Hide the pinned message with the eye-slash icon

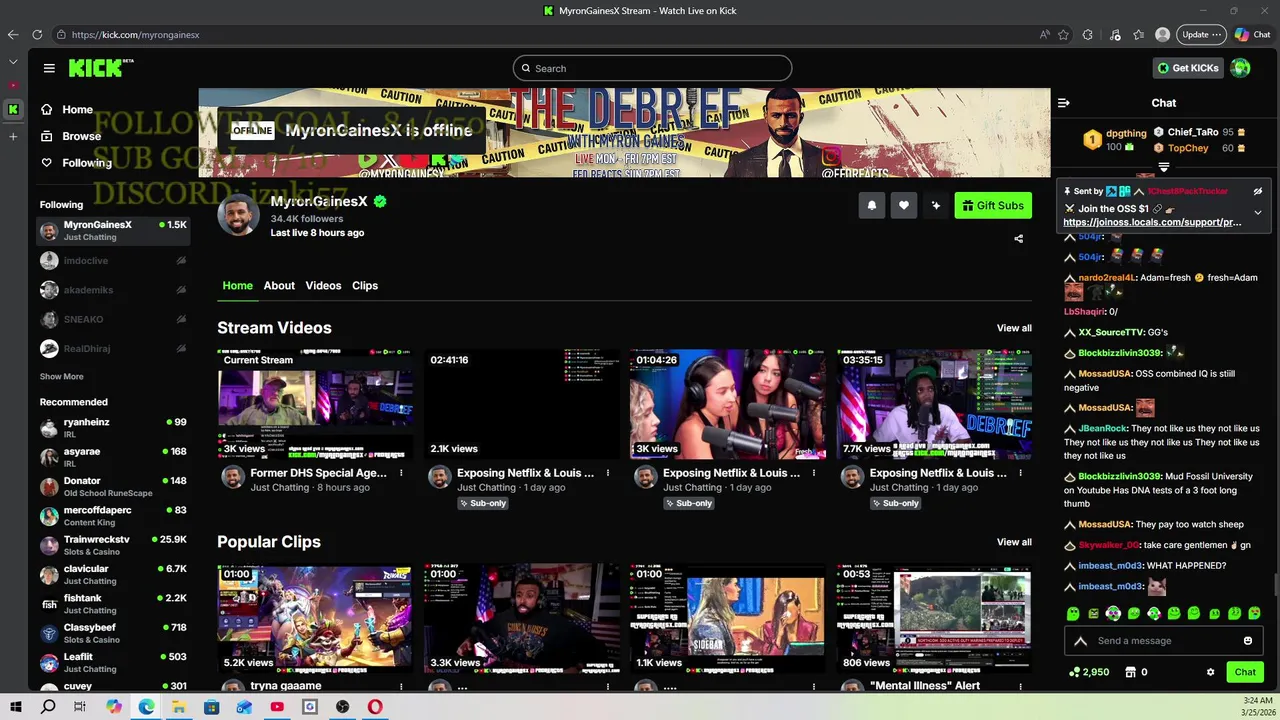click(1258, 191)
